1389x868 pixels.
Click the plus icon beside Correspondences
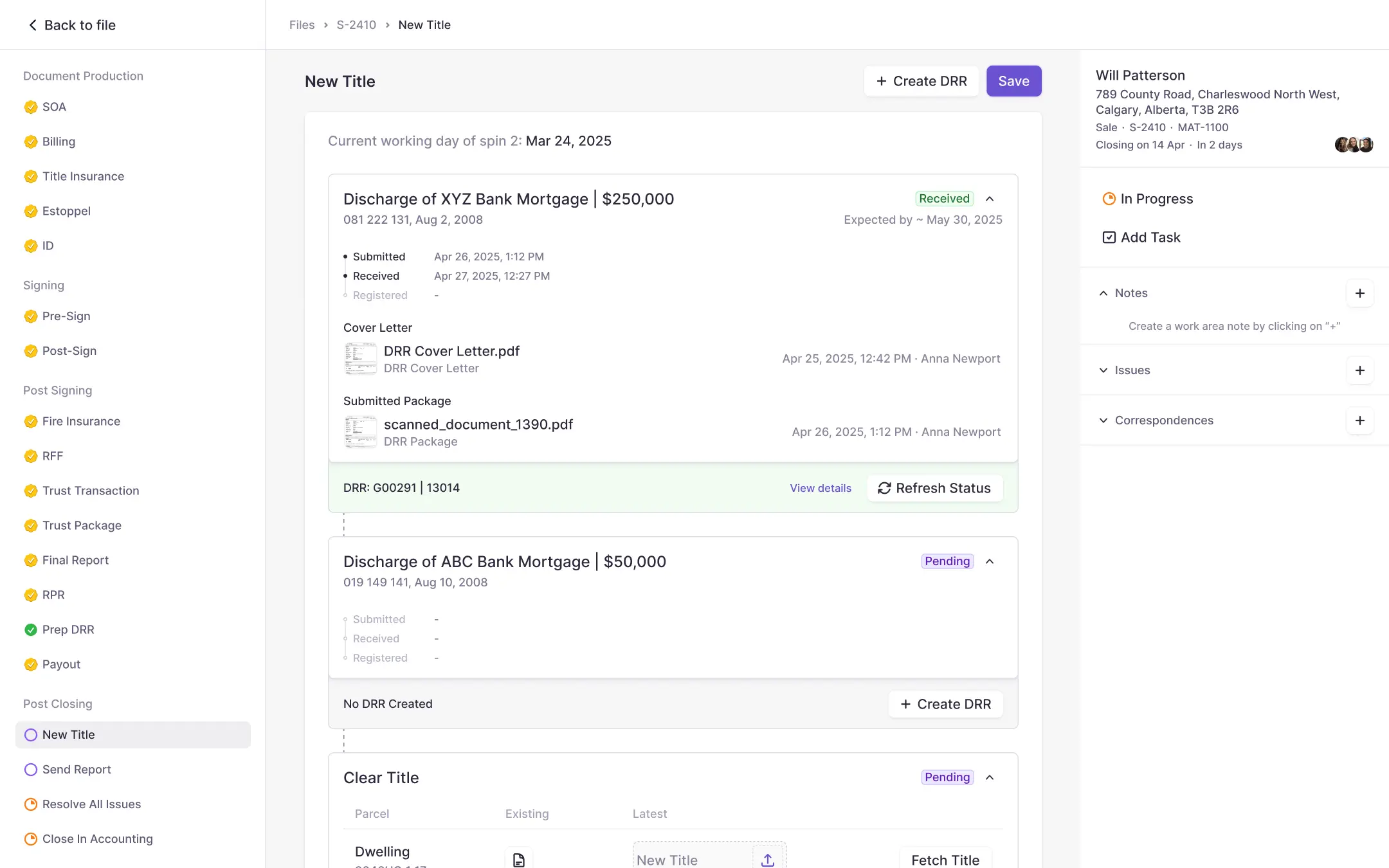[1359, 420]
